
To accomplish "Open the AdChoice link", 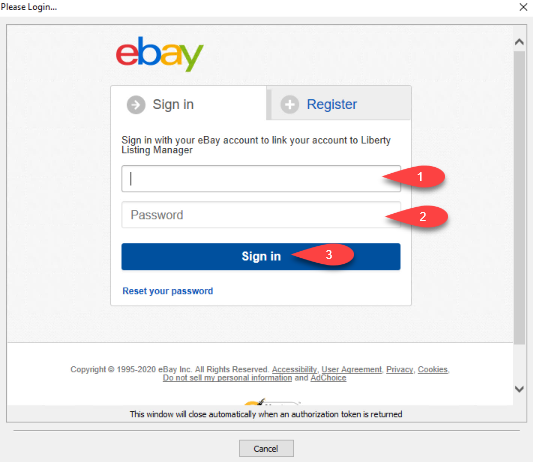I will pos(328,378).
